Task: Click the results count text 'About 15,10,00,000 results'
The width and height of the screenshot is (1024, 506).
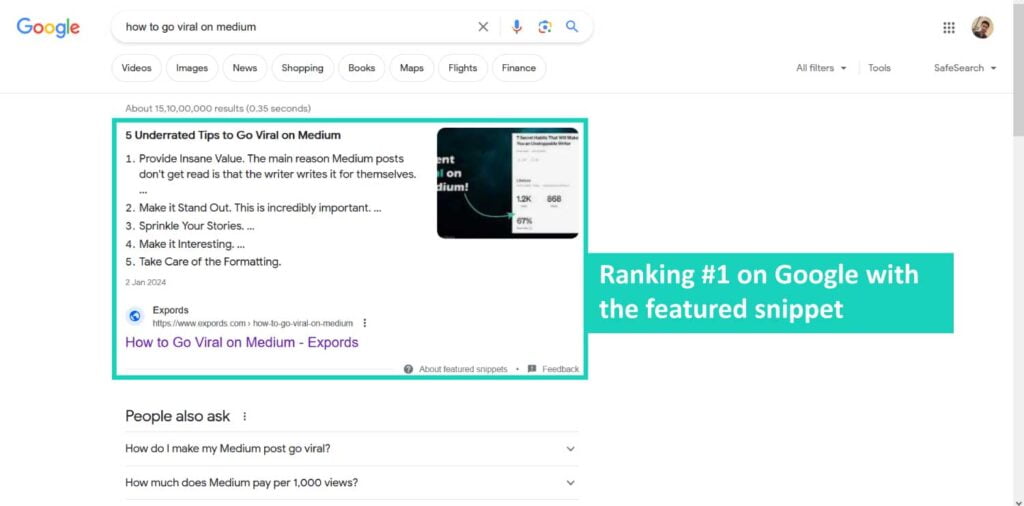Action: pos(186,108)
